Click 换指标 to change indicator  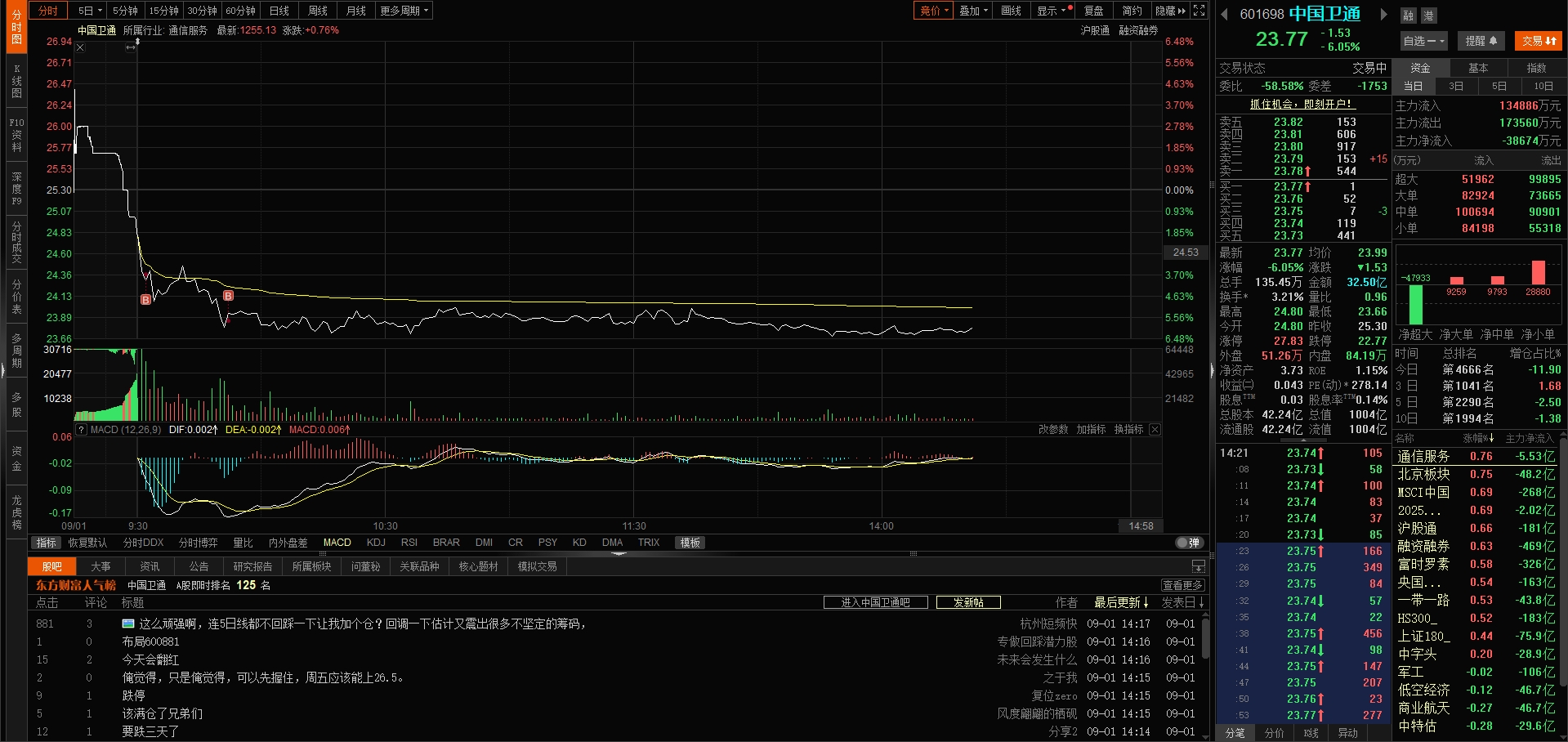point(1128,430)
